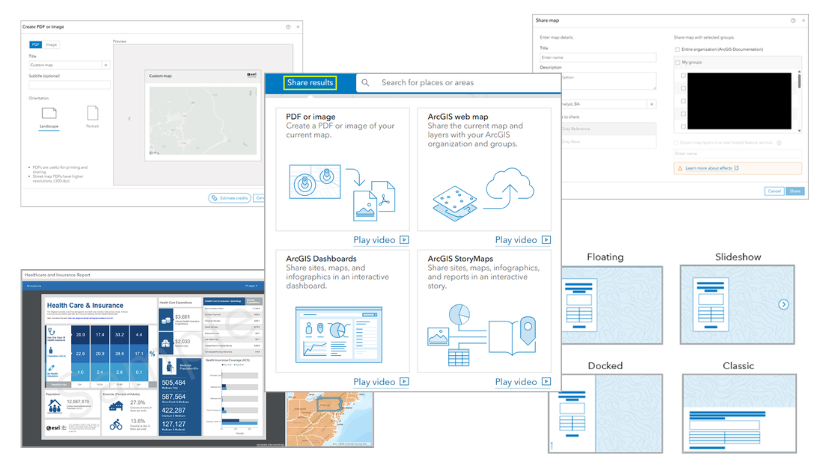The image size is (826, 465).
Task: Click the family population icon in infographic
Action: click(x=54, y=406)
